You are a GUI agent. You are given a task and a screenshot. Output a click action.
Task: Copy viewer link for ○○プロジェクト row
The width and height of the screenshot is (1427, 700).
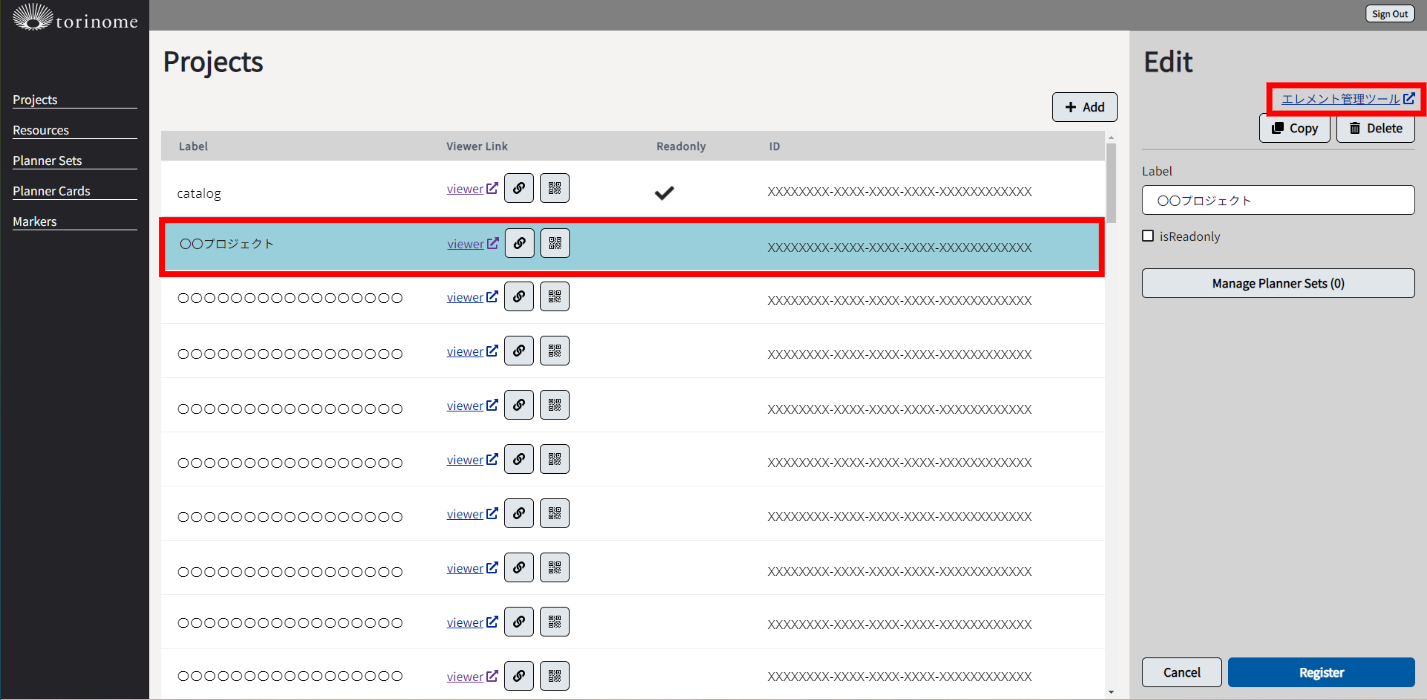coord(519,243)
